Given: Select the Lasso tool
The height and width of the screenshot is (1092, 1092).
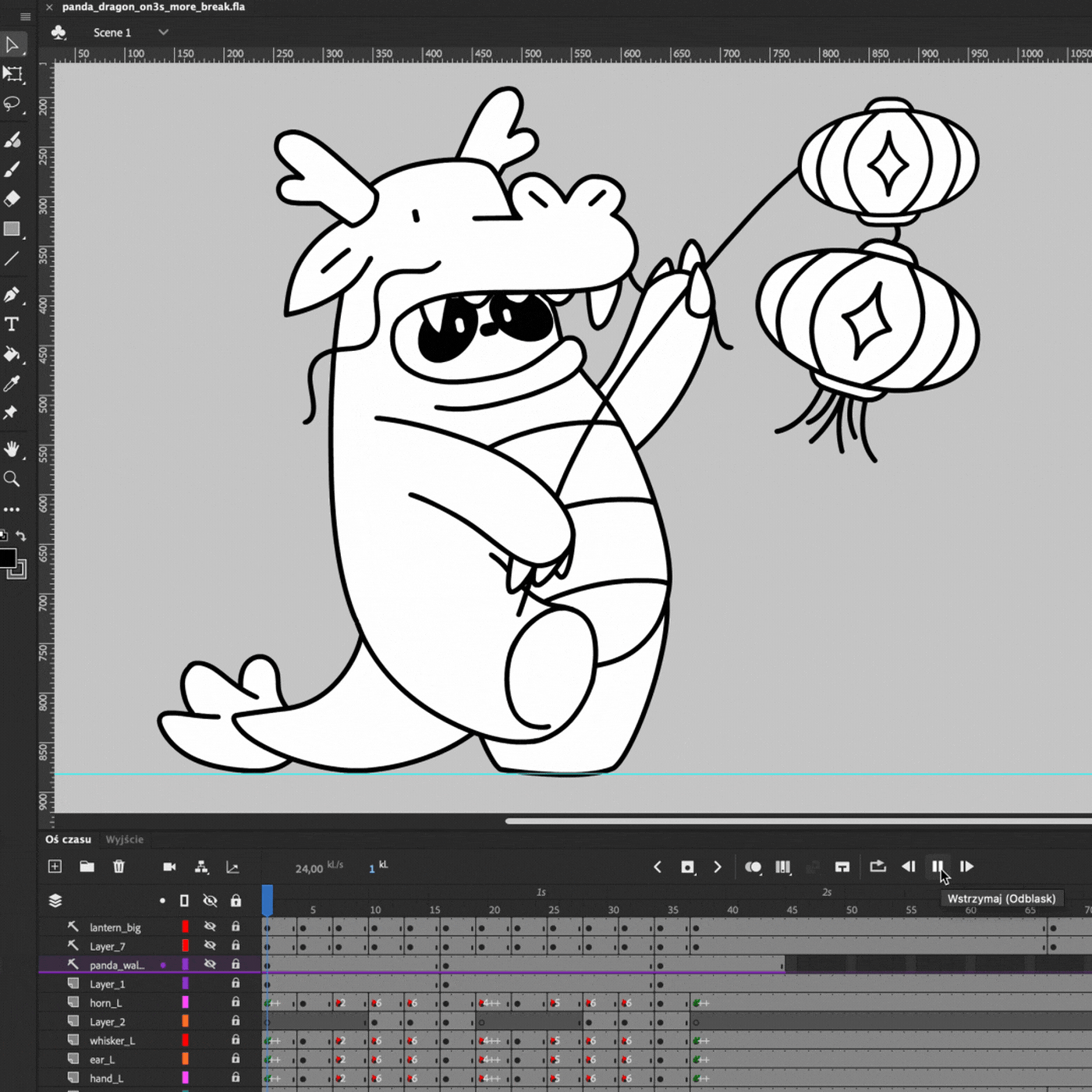Looking at the screenshot, I should tap(12, 104).
